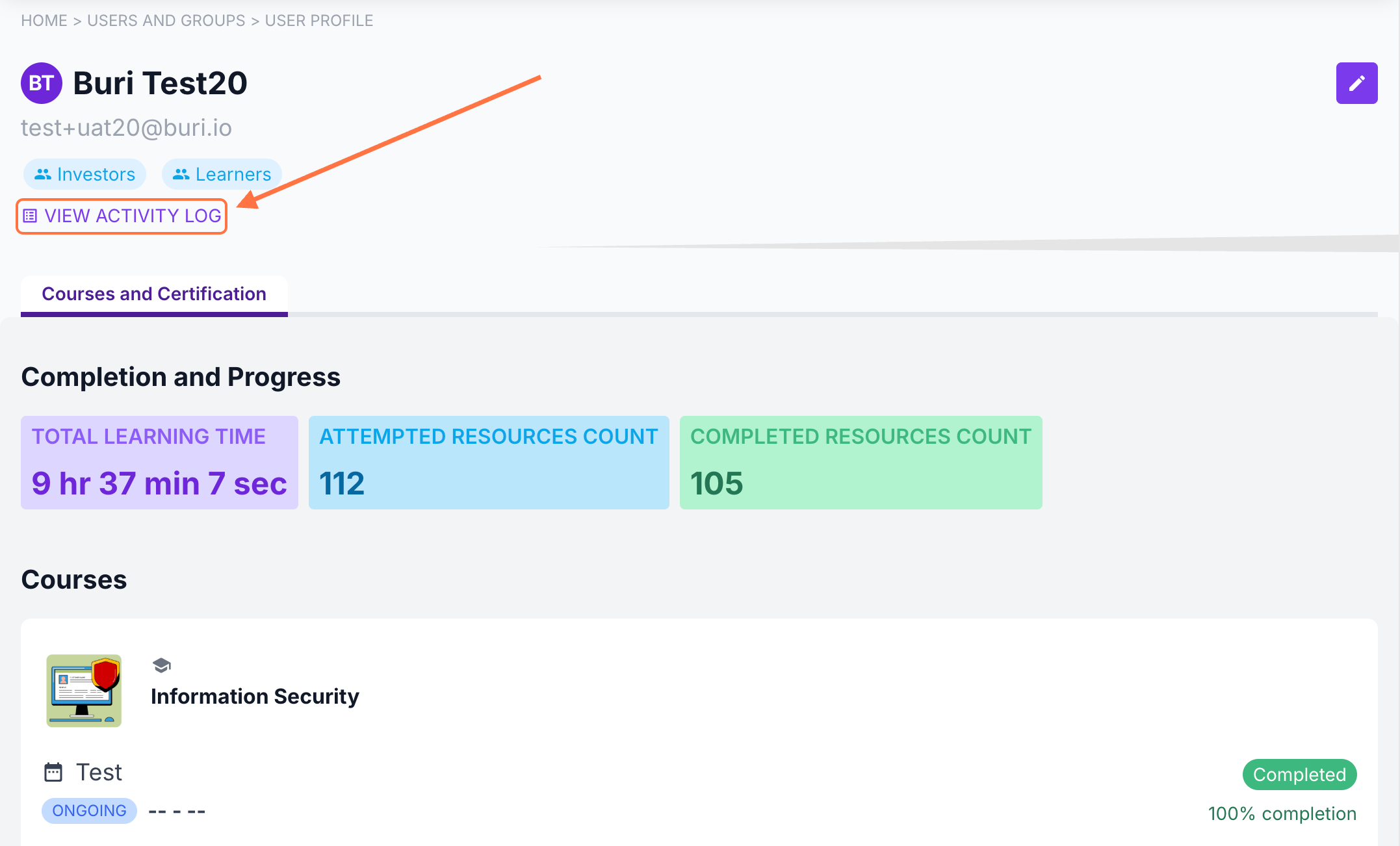Click the activity log list icon
This screenshot has height=846, width=1400.
30,216
